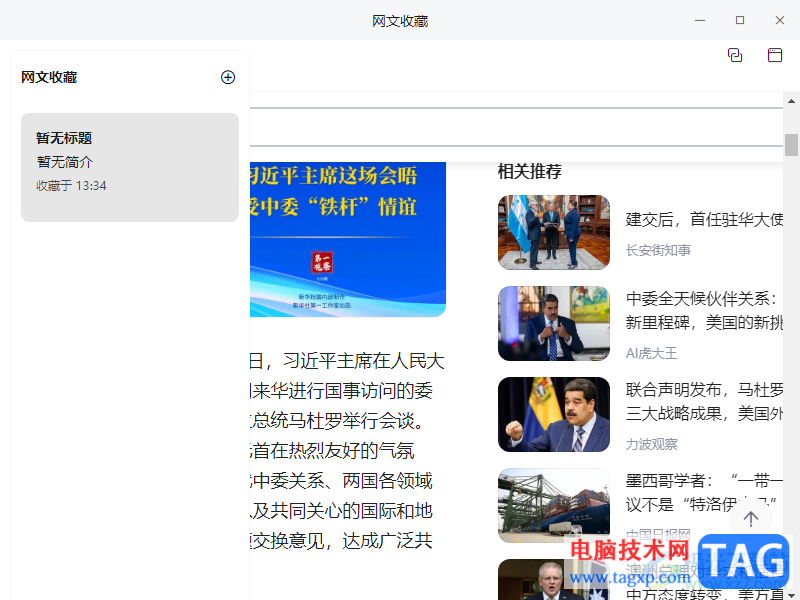
Task: Open the 中委全天候伙伴关系 article link
Action: [704, 310]
